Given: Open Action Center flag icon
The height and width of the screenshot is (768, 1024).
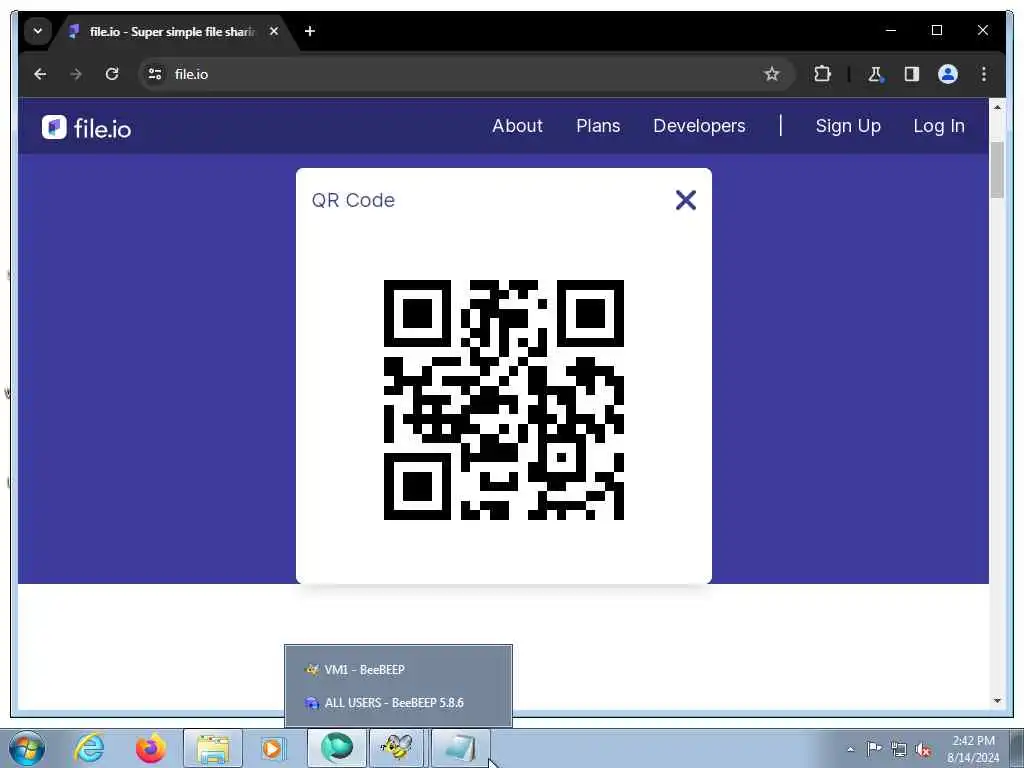Looking at the screenshot, I should tap(874, 748).
